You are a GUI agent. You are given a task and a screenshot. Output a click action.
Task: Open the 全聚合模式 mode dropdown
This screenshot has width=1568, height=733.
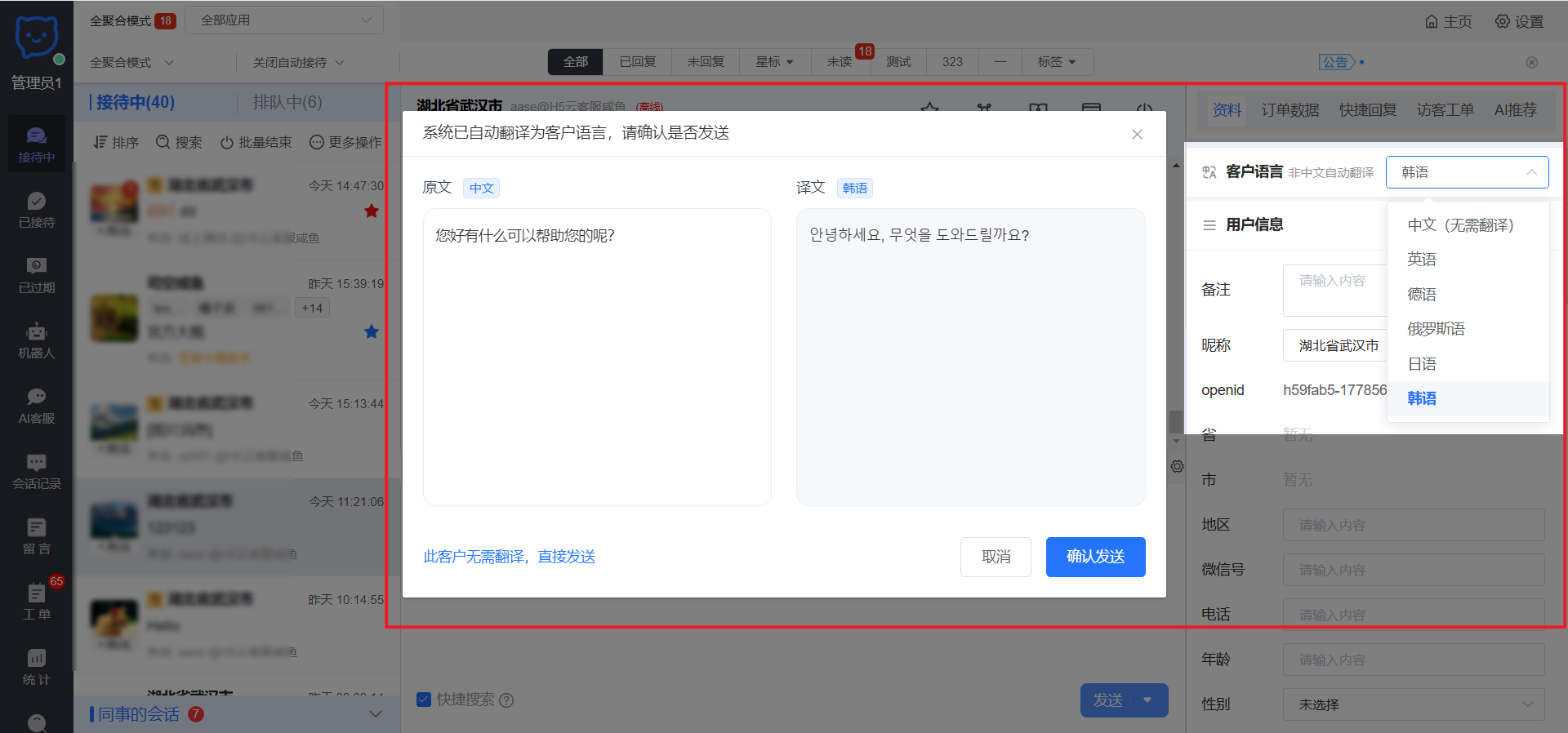click(x=131, y=62)
